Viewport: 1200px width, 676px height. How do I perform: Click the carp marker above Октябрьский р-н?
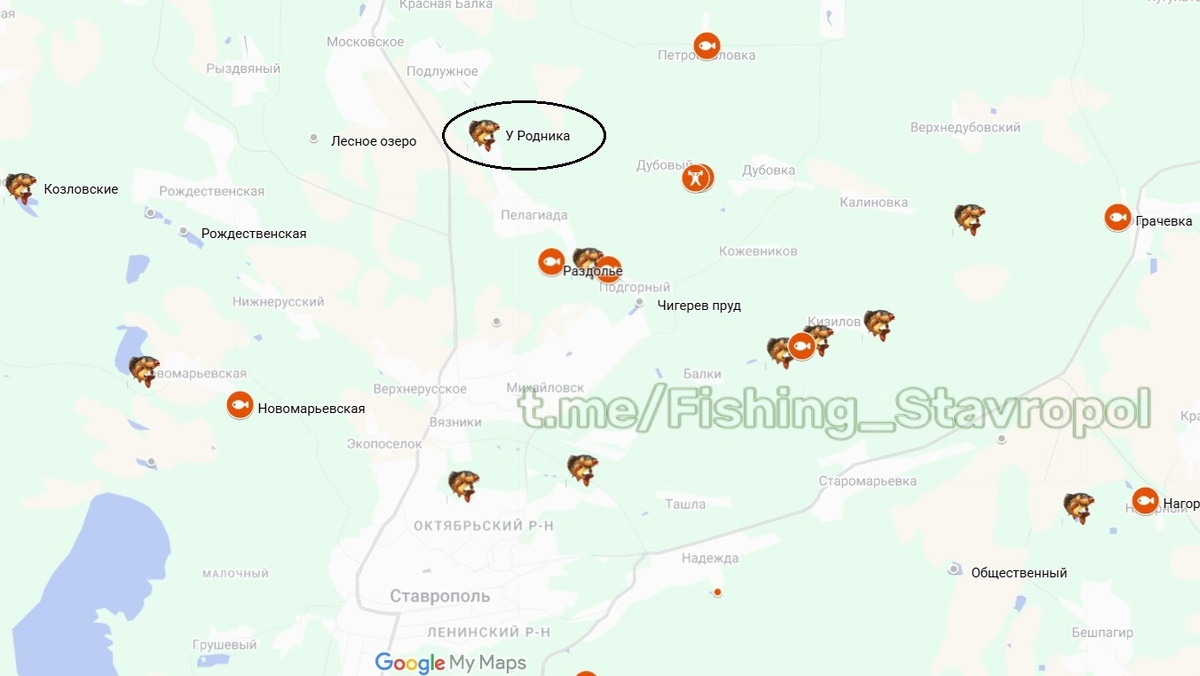click(463, 485)
